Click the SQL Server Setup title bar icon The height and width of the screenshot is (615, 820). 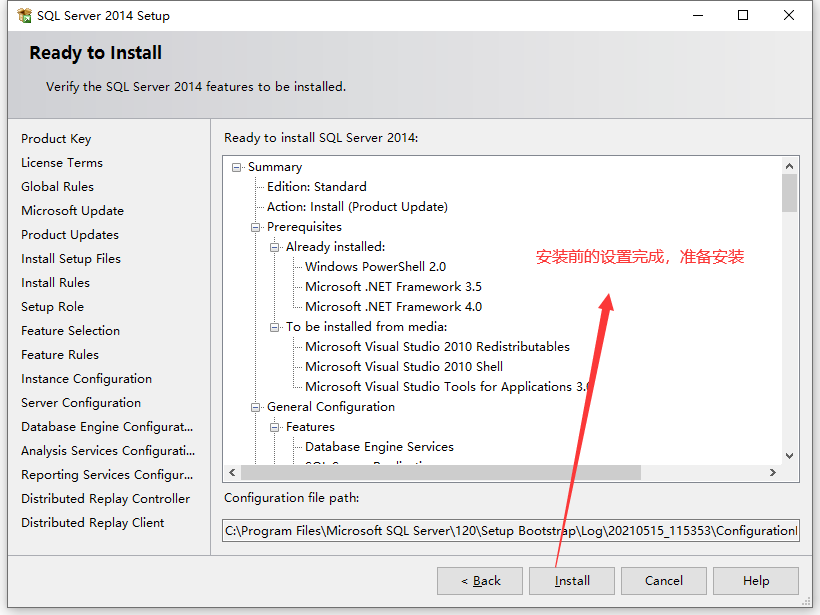pyautogui.click(x=24, y=16)
